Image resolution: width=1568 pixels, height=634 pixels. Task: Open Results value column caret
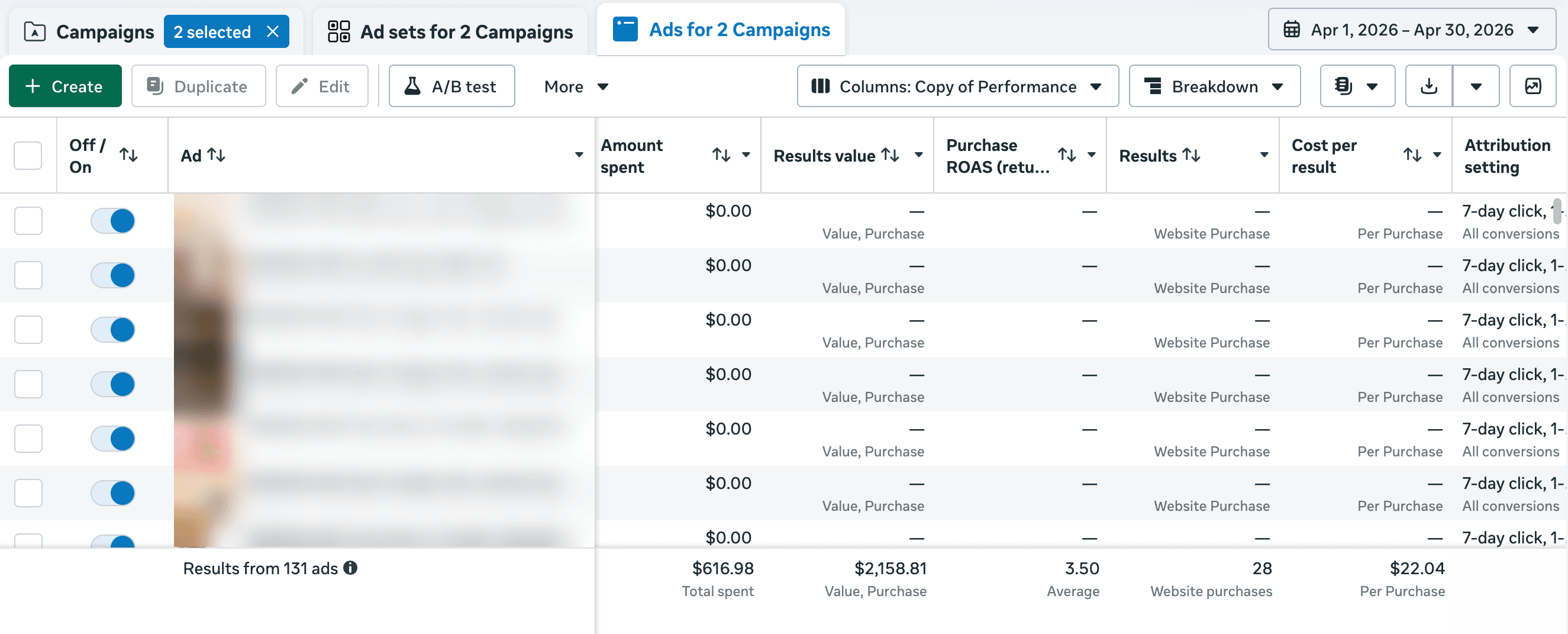[x=918, y=155]
